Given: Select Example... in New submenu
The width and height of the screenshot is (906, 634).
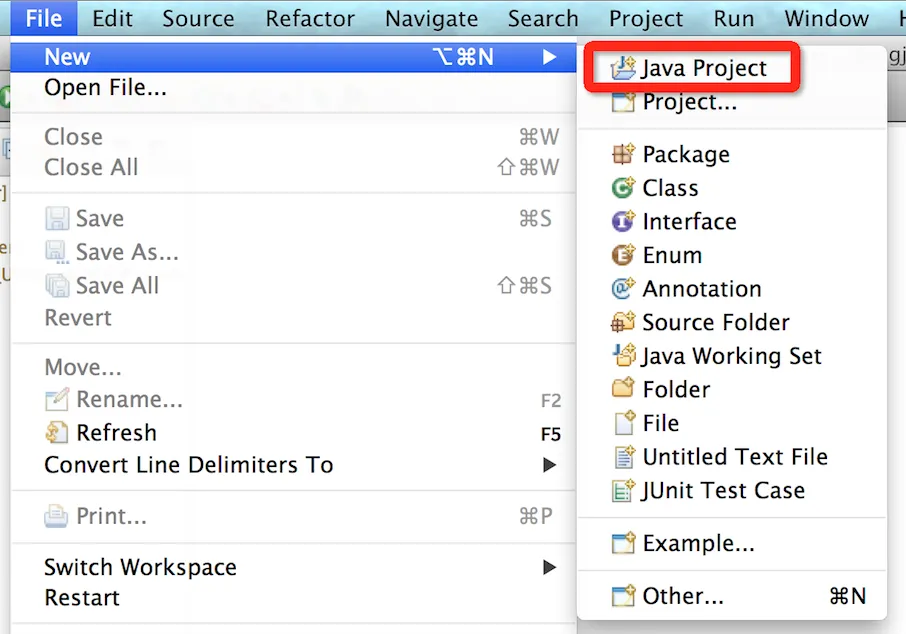Looking at the screenshot, I should [x=698, y=544].
